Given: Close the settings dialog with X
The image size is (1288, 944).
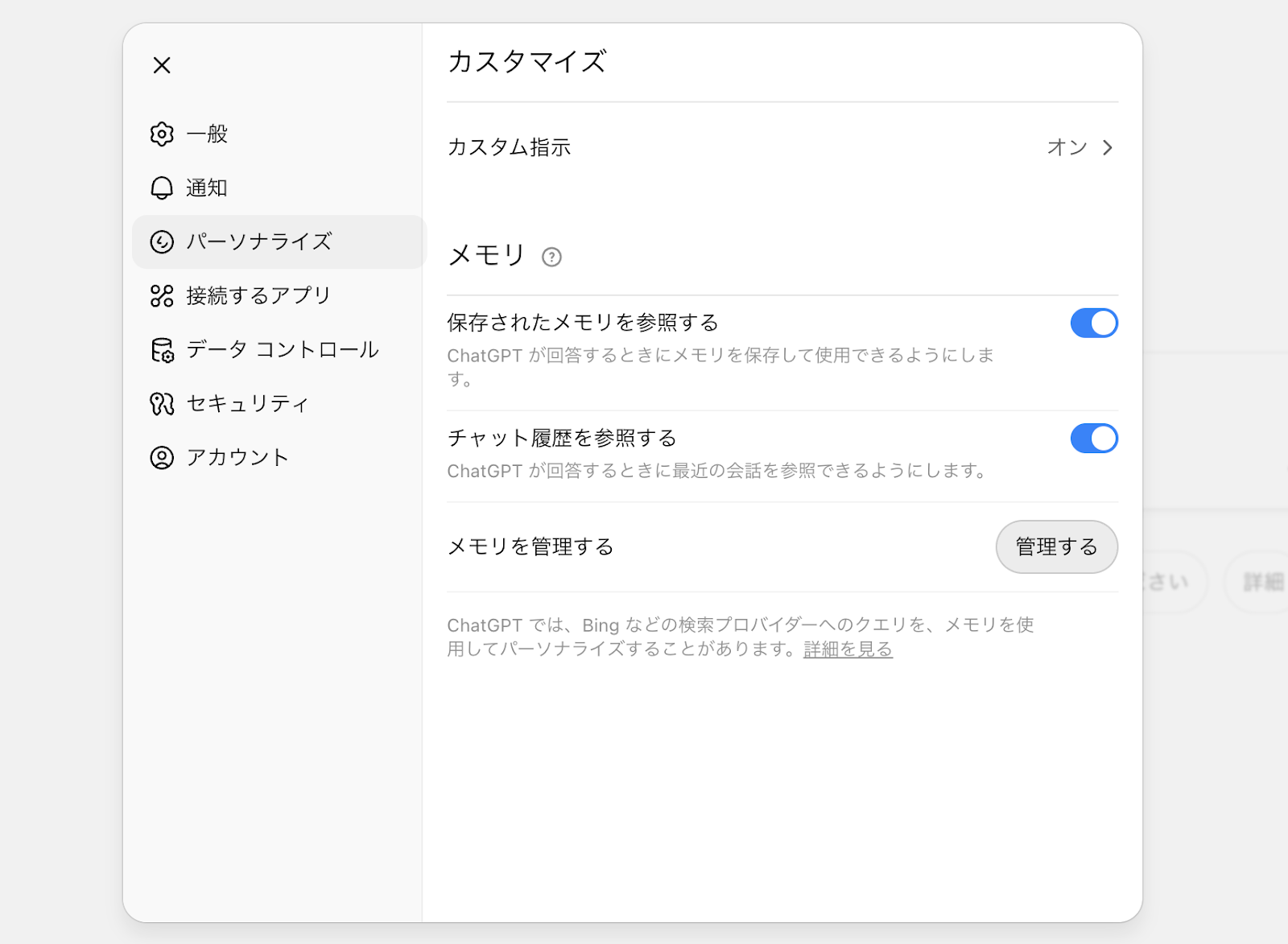Looking at the screenshot, I should 161,65.
